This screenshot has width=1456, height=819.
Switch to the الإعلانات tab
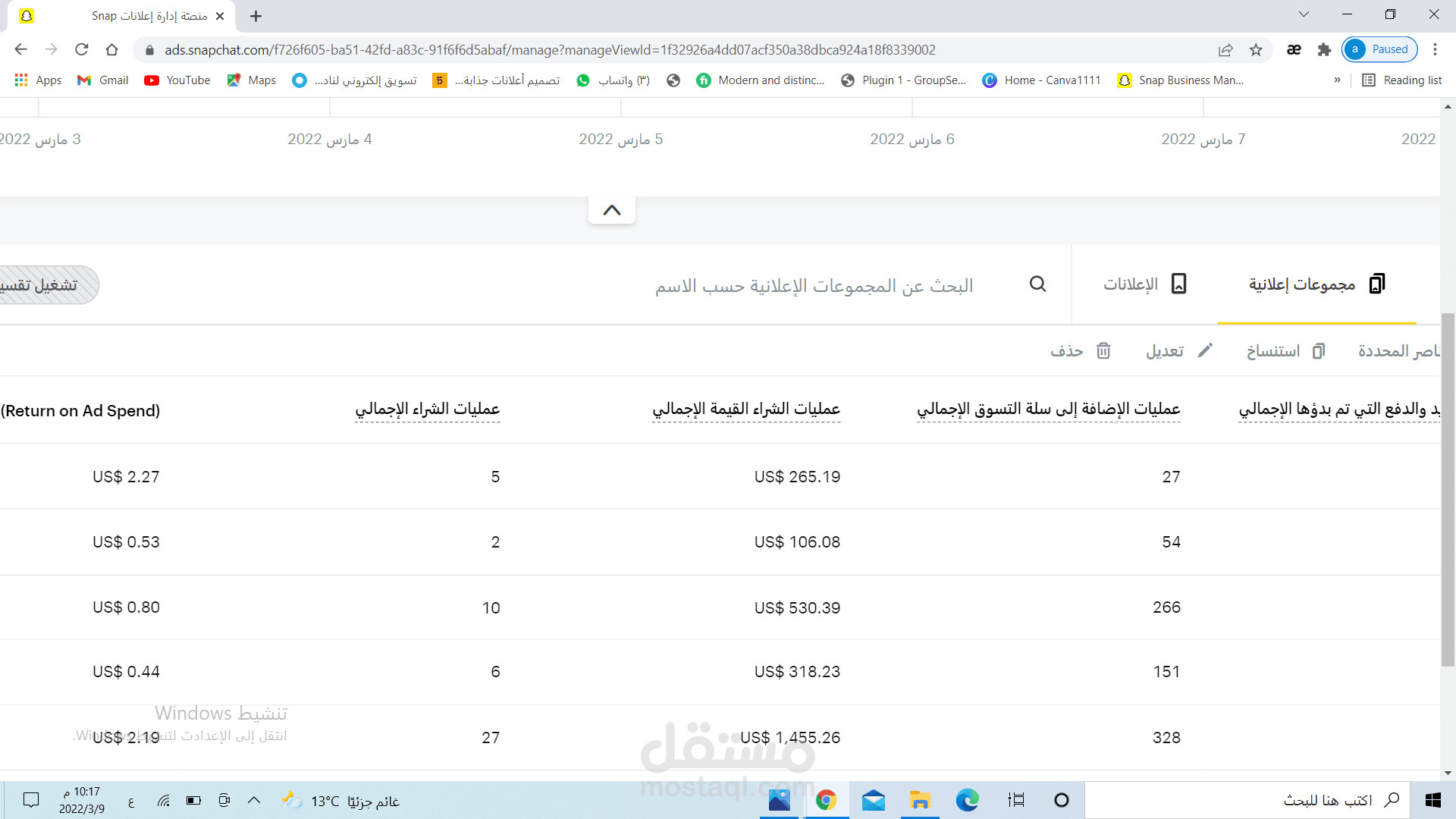point(1141,284)
